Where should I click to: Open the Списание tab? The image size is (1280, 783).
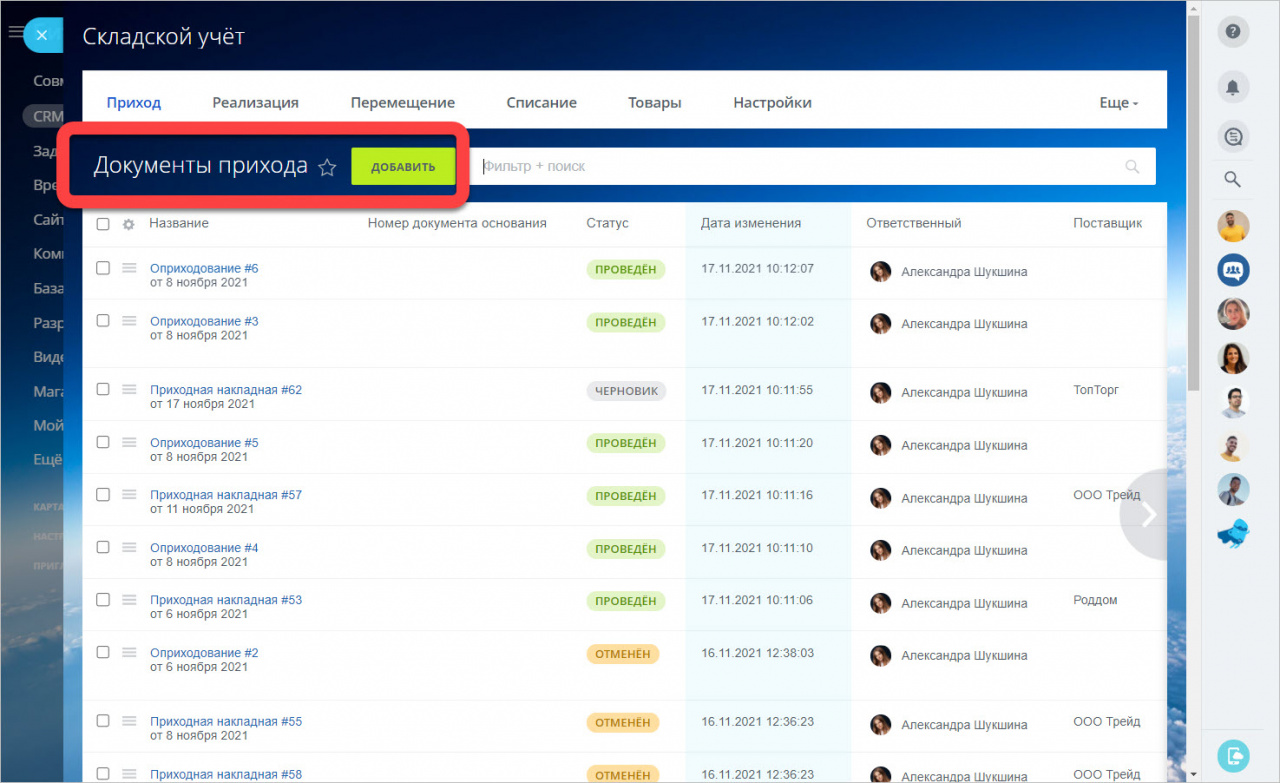point(541,103)
